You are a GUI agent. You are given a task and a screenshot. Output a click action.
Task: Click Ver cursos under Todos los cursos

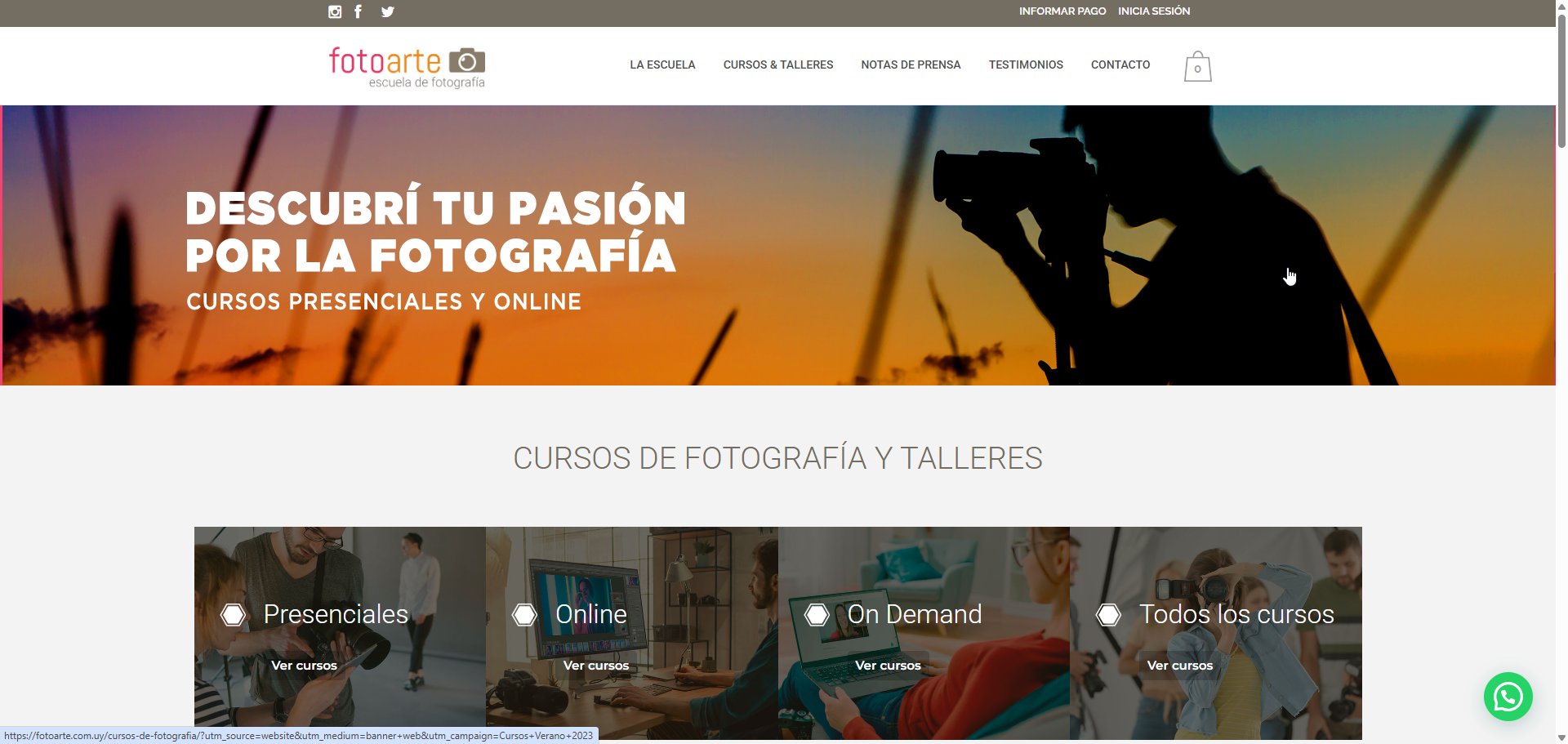point(1180,666)
